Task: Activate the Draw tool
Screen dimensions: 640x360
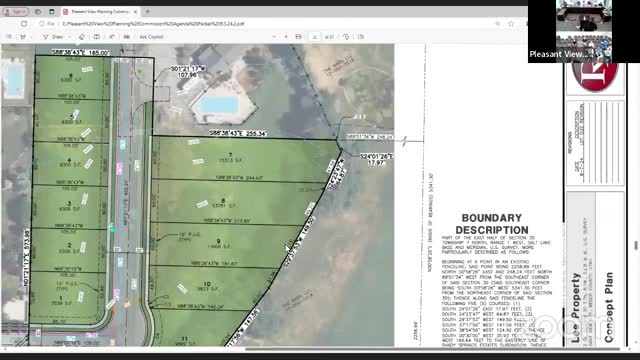Action: (53, 37)
